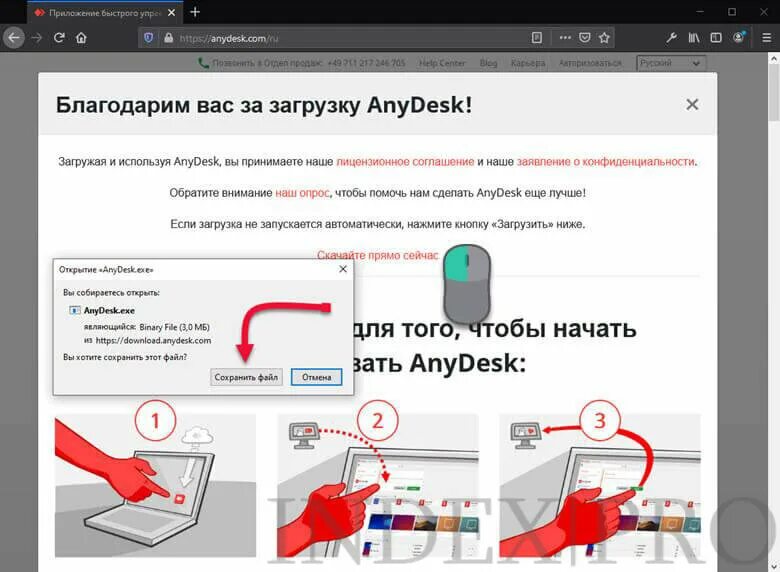The height and width of the screenshot is (572, 780).
Task: Click Скачайте прямо сейчас download link
Action: (378, 255)
